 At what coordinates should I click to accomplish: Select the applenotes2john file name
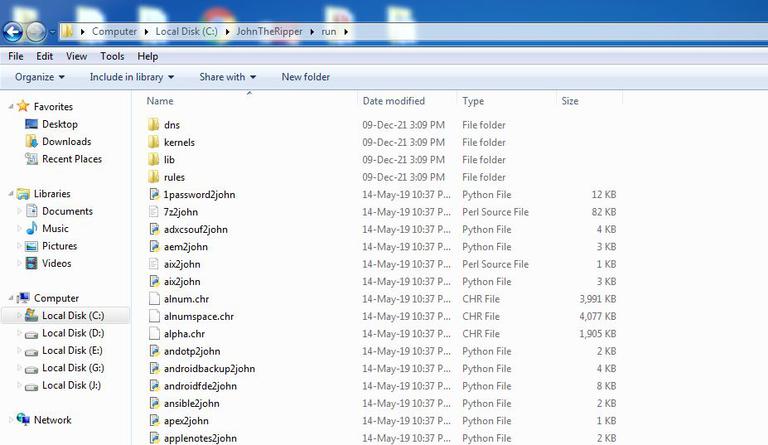click(200, 438)
